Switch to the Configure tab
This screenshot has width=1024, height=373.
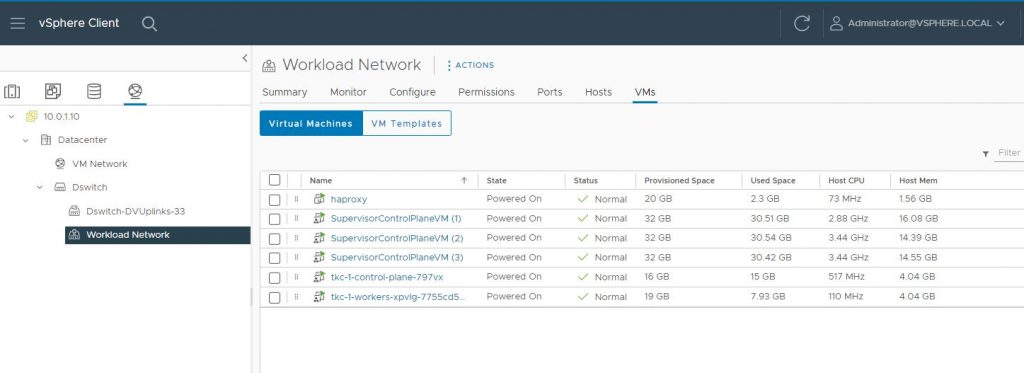tap(412, 92)
